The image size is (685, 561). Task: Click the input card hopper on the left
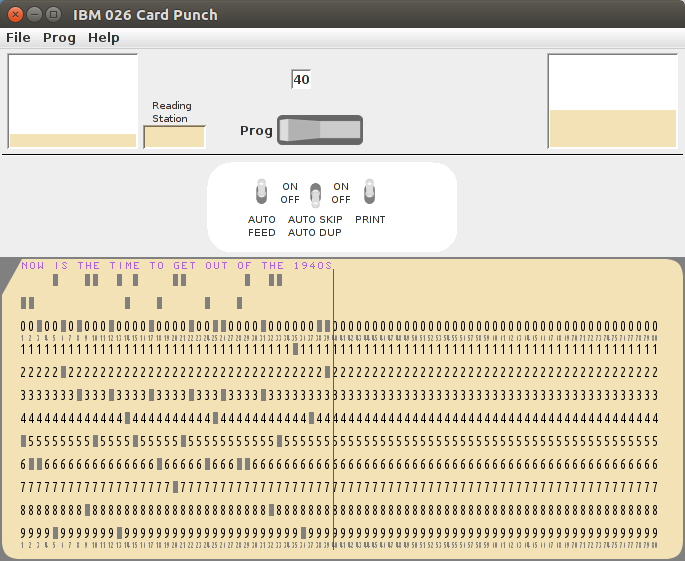coord(73,101)
